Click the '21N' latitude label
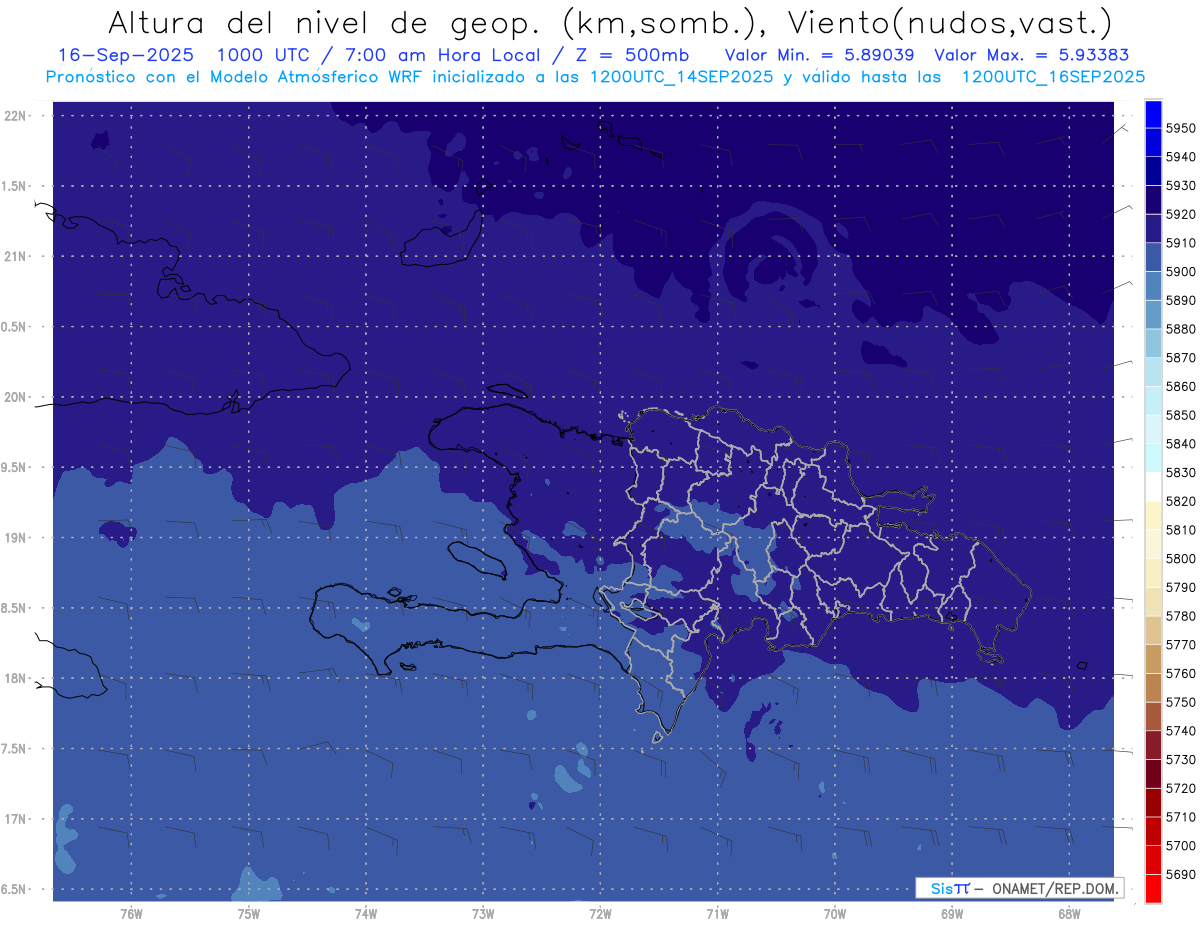This screenshot has width=1200, height=927. coord(17,257)
